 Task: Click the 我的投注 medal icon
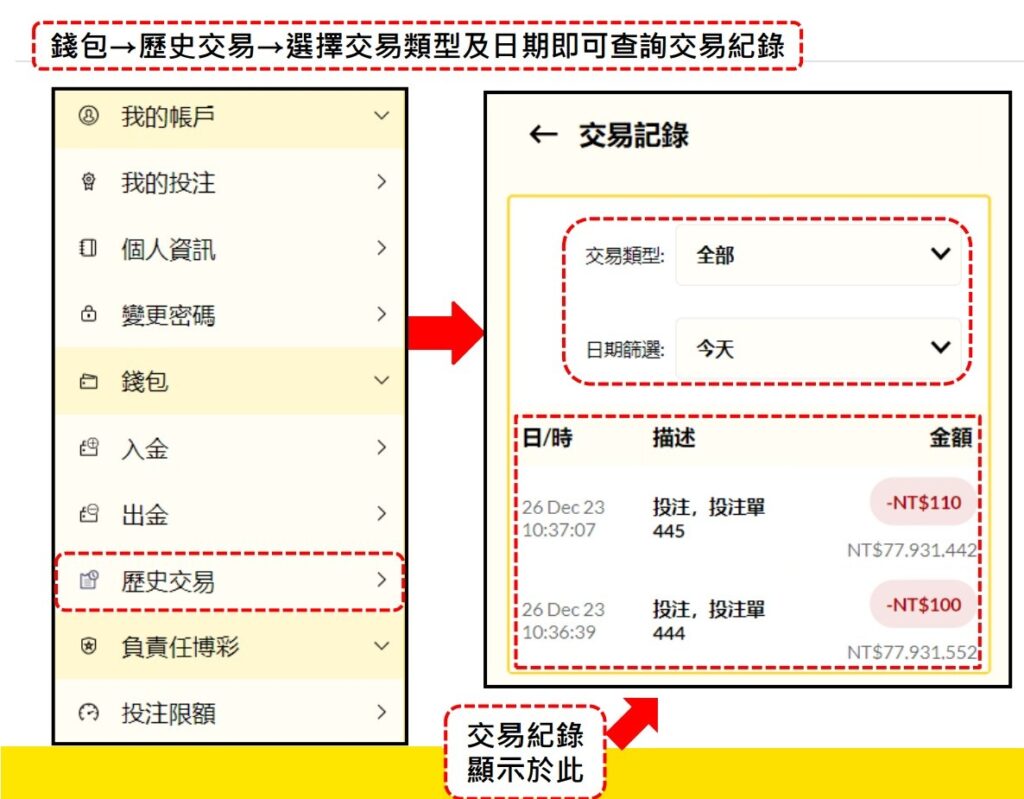pos(89,182)
